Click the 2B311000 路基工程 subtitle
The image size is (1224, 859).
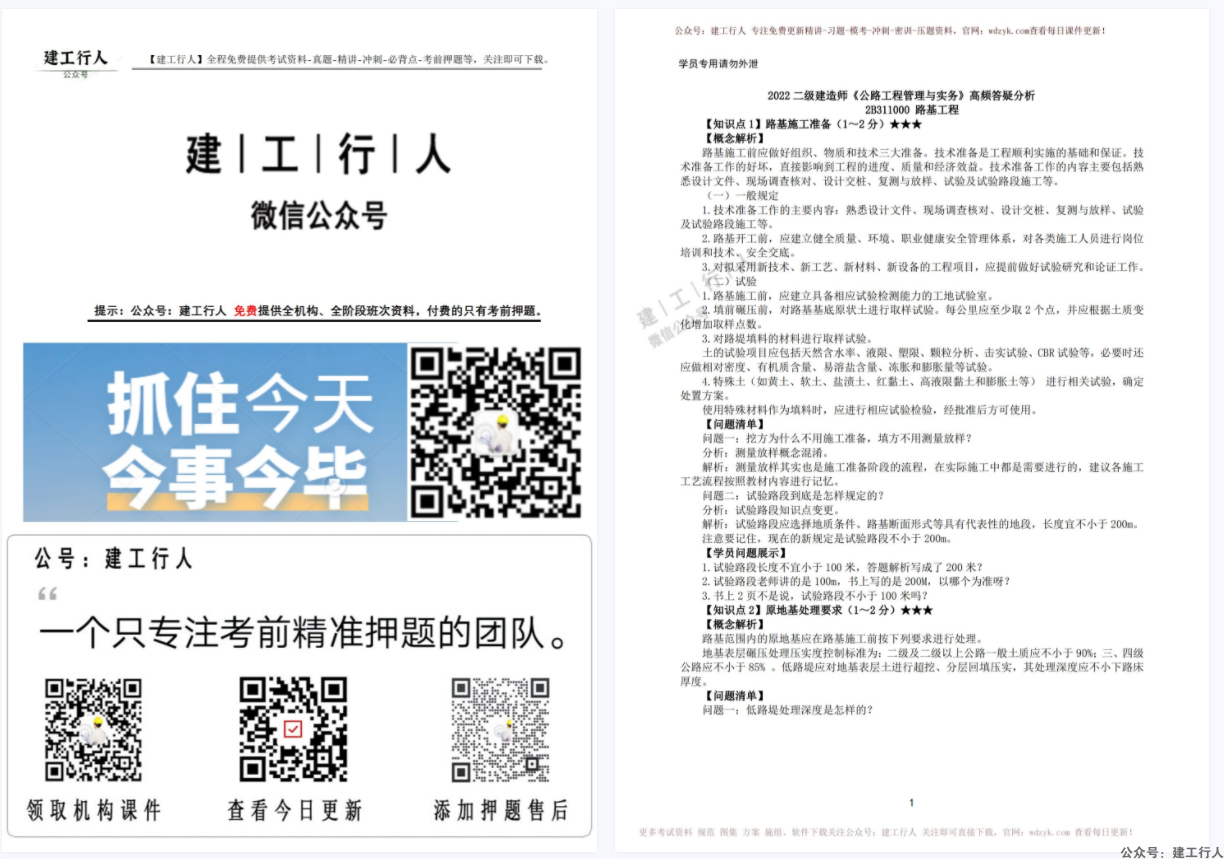(x=911, y=110)
